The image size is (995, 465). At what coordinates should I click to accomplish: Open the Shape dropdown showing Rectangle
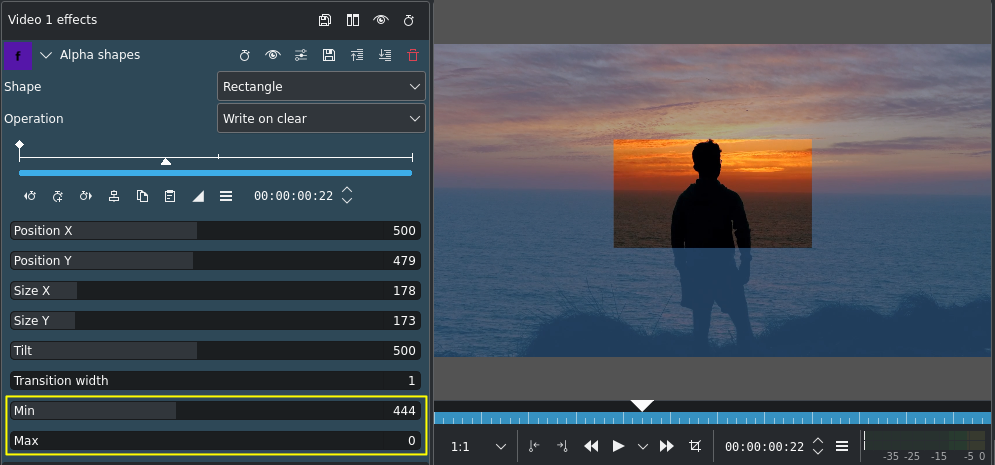321,86
